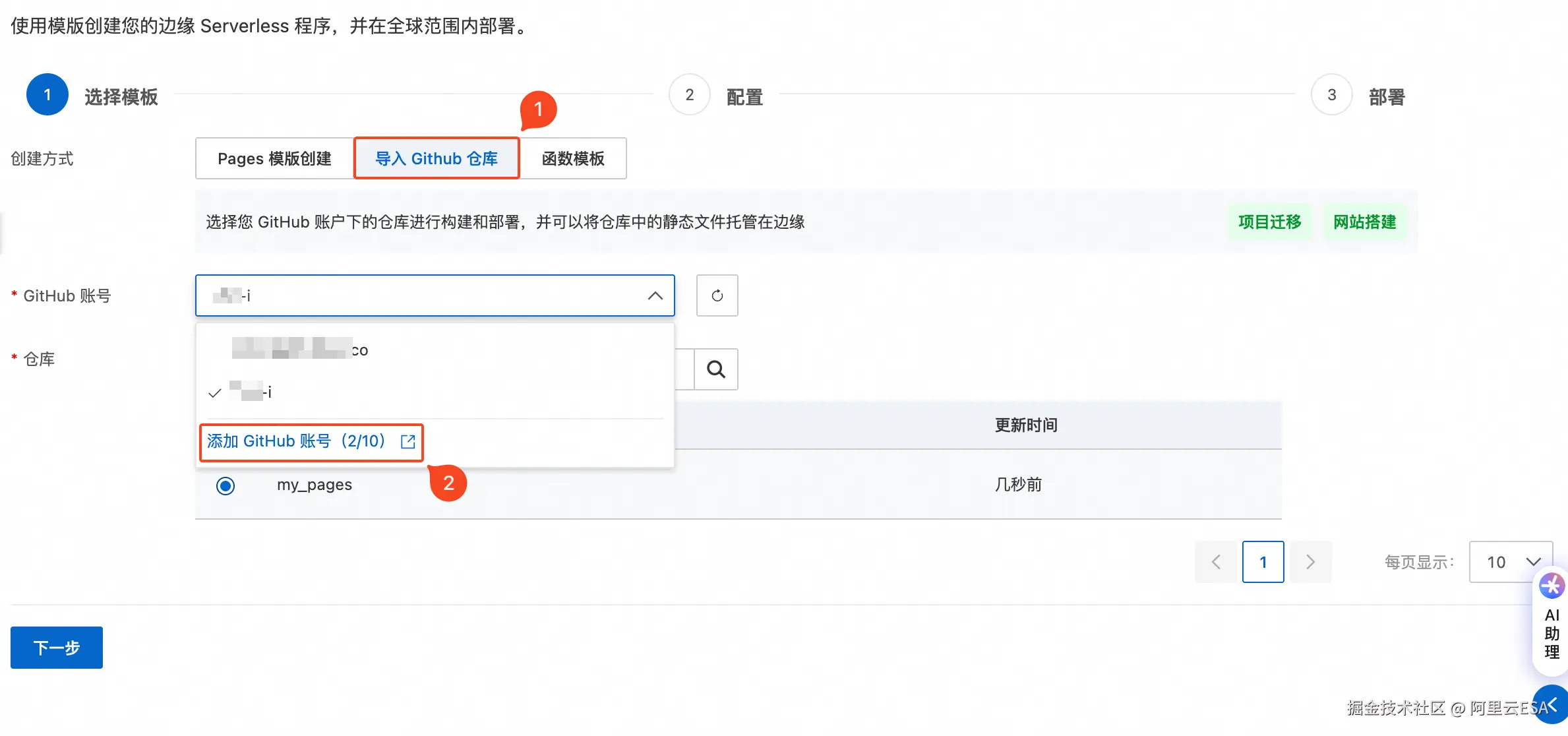
Task: Click external link icon beside 添加 GitHub 账号
Action: 408,441
